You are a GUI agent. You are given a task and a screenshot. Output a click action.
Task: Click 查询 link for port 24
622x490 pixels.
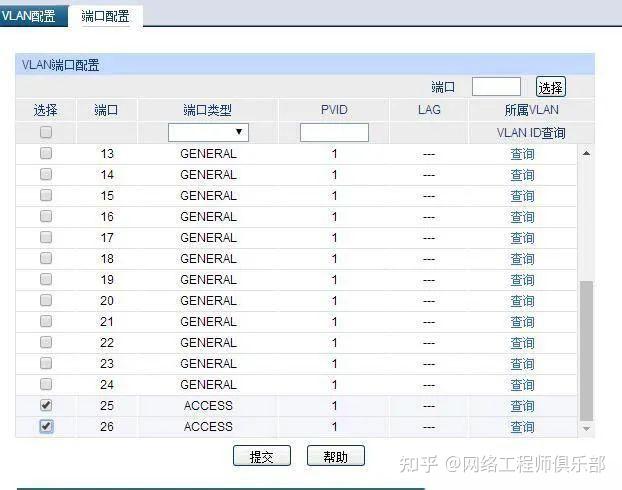click(522, 385)
